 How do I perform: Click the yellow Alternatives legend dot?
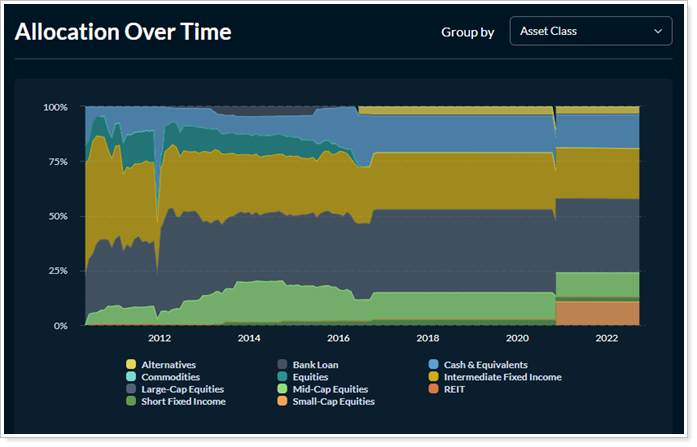131,365
